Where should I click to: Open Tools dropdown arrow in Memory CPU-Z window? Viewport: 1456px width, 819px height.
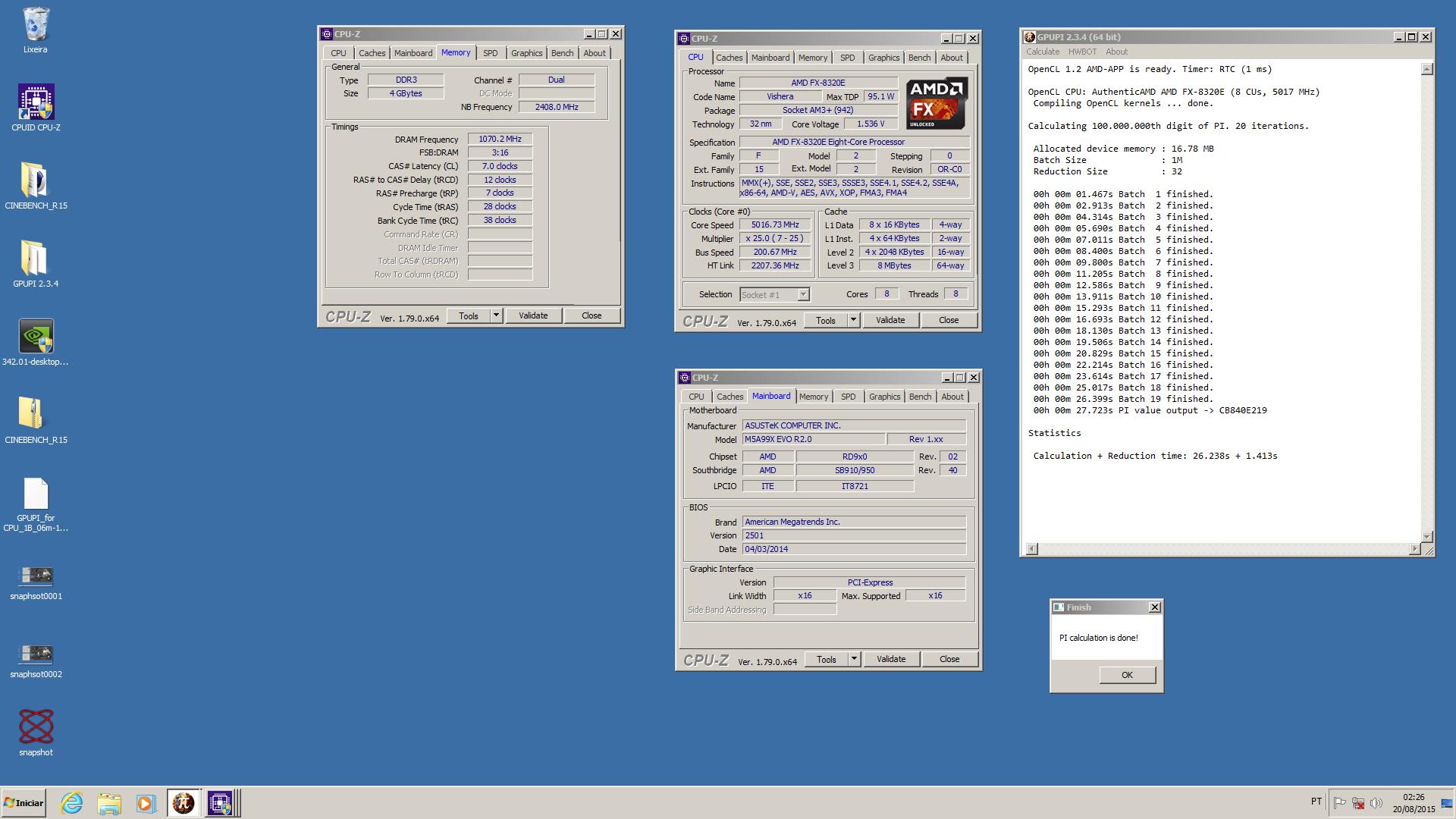pos(496,315)
